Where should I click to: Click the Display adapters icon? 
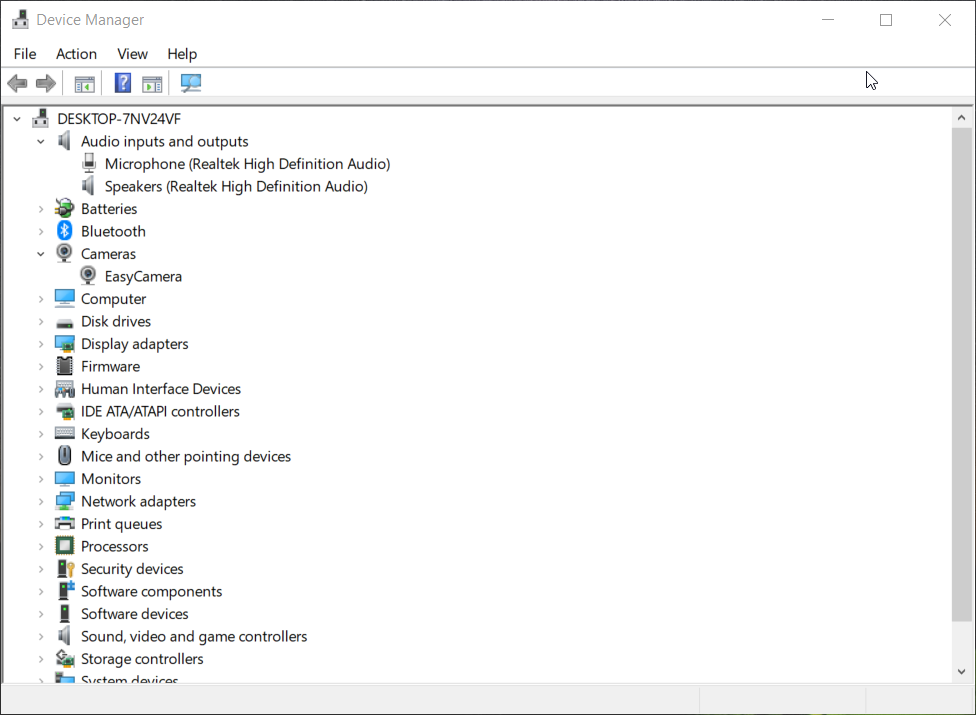(65, 343)
